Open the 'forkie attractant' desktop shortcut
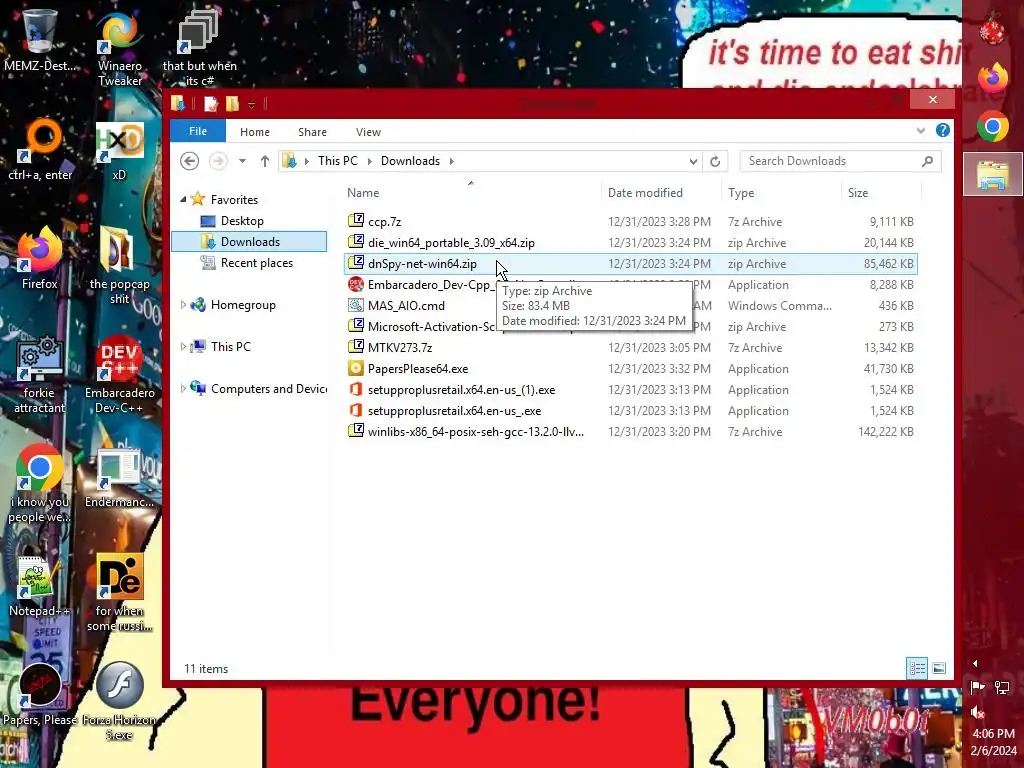Image resolution: width=1024 pixels, height=768 pixels. pyautogui.click(x=39, y=375)
